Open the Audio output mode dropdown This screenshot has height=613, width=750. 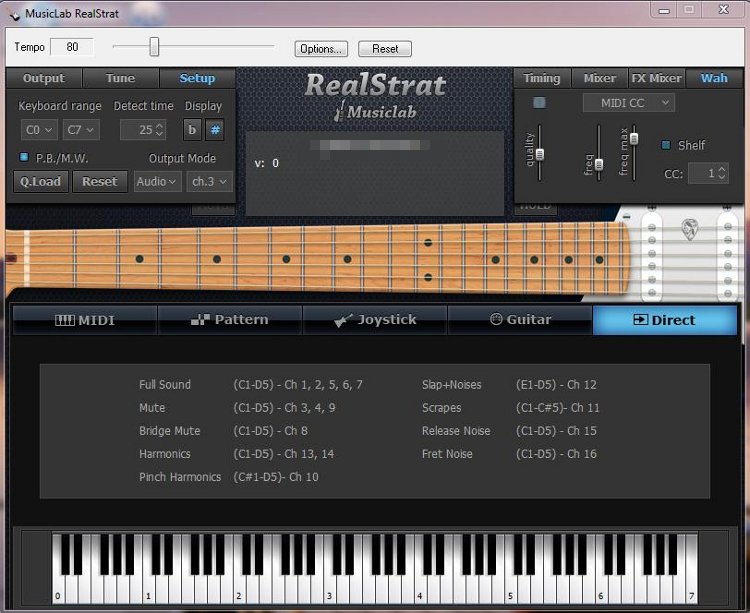157,182
